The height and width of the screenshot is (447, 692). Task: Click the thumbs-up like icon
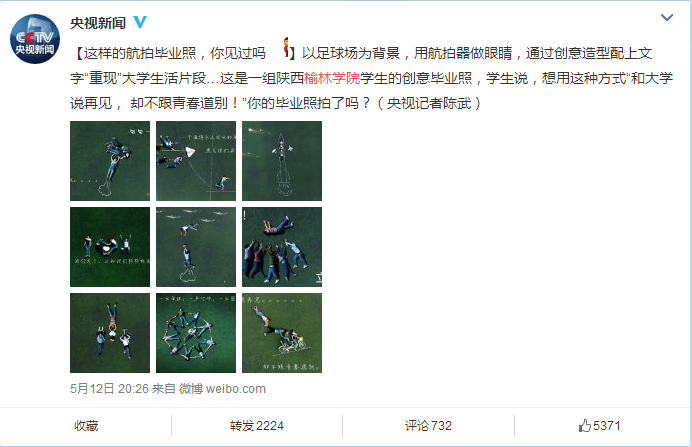pos(584,426)
